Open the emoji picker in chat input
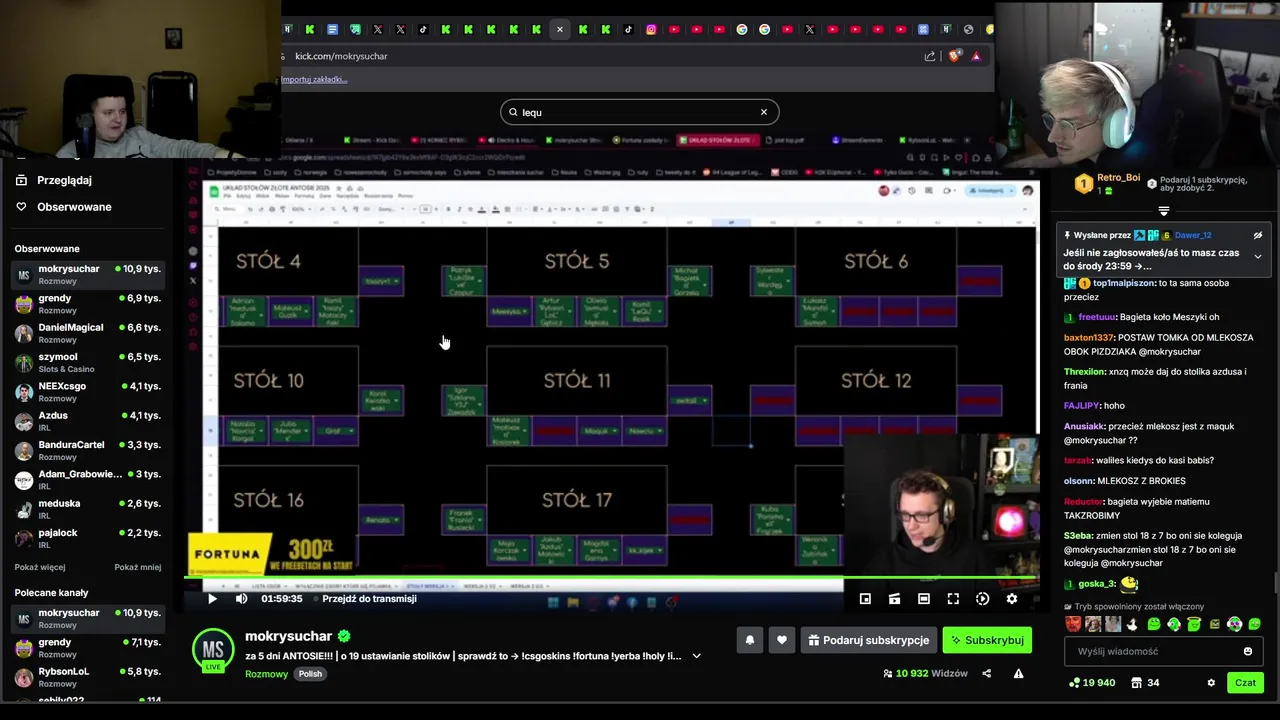The width and height of the screenshot is (1280, 720). click(x=1247, y=651)
